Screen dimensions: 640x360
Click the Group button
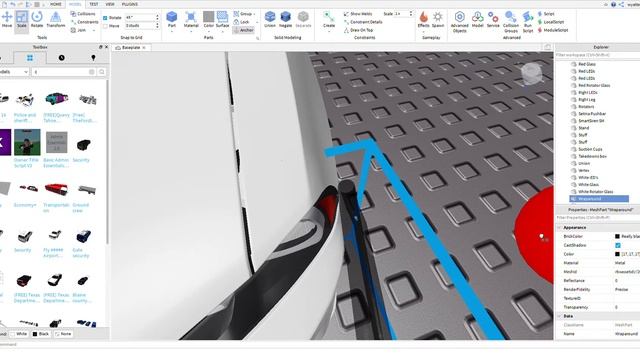243,14
